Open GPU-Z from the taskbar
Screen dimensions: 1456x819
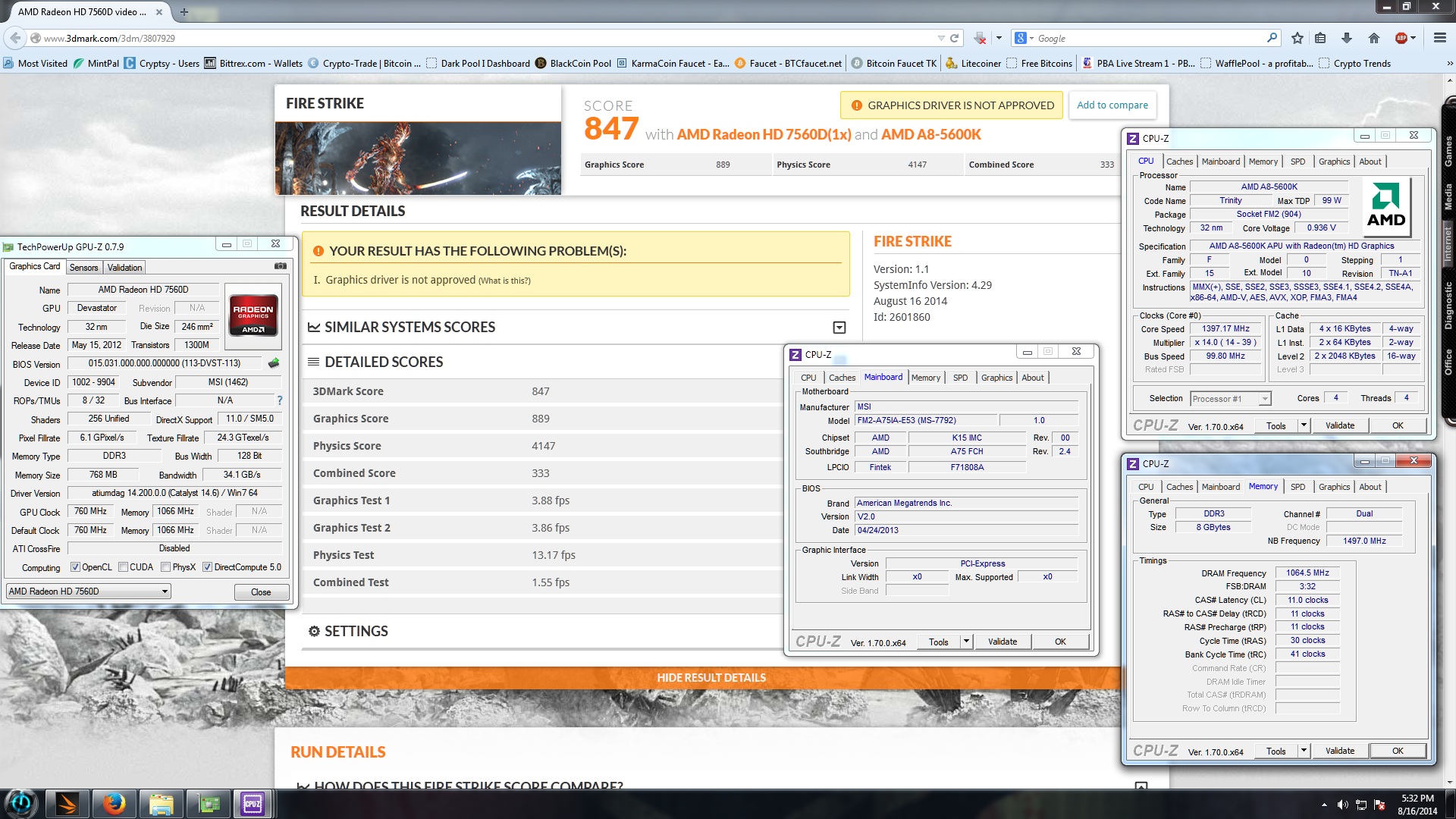coord(209,804)
